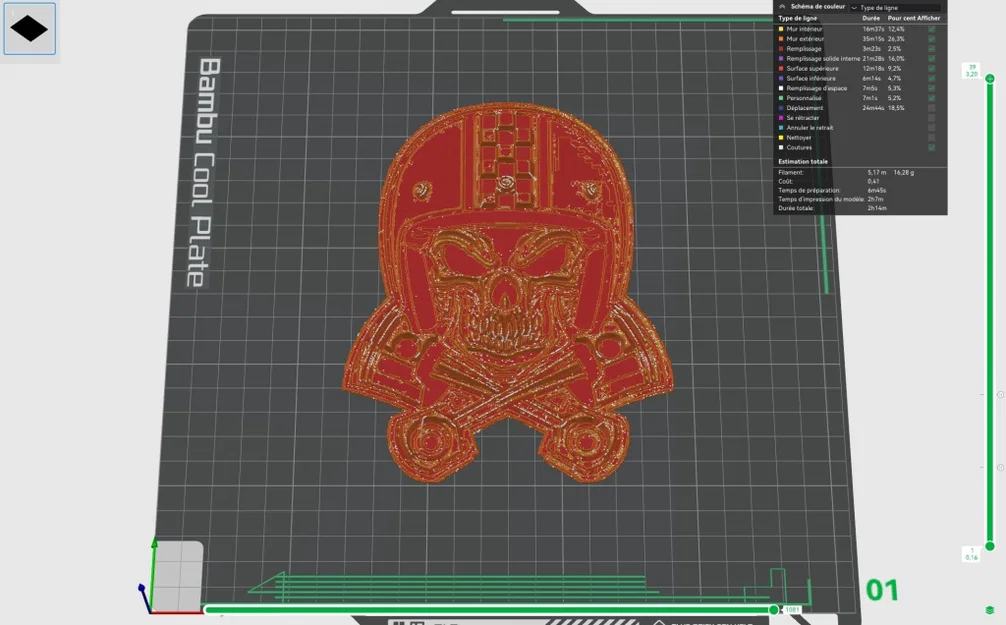The image size is (1006, 625).
Task: Toggle Surface supérieure visibility checkbox
Action: [932, 69]
